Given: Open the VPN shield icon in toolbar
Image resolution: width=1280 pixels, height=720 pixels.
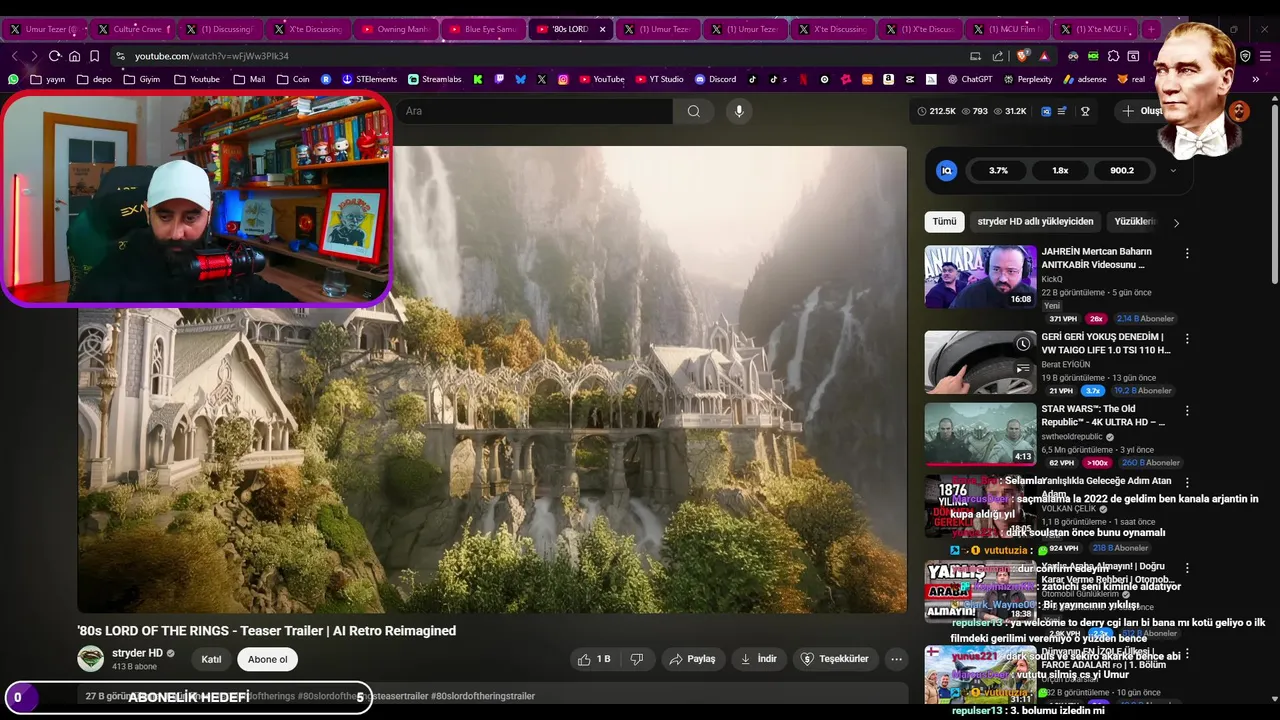Looking at the screenshot, I should (1245, 56).
